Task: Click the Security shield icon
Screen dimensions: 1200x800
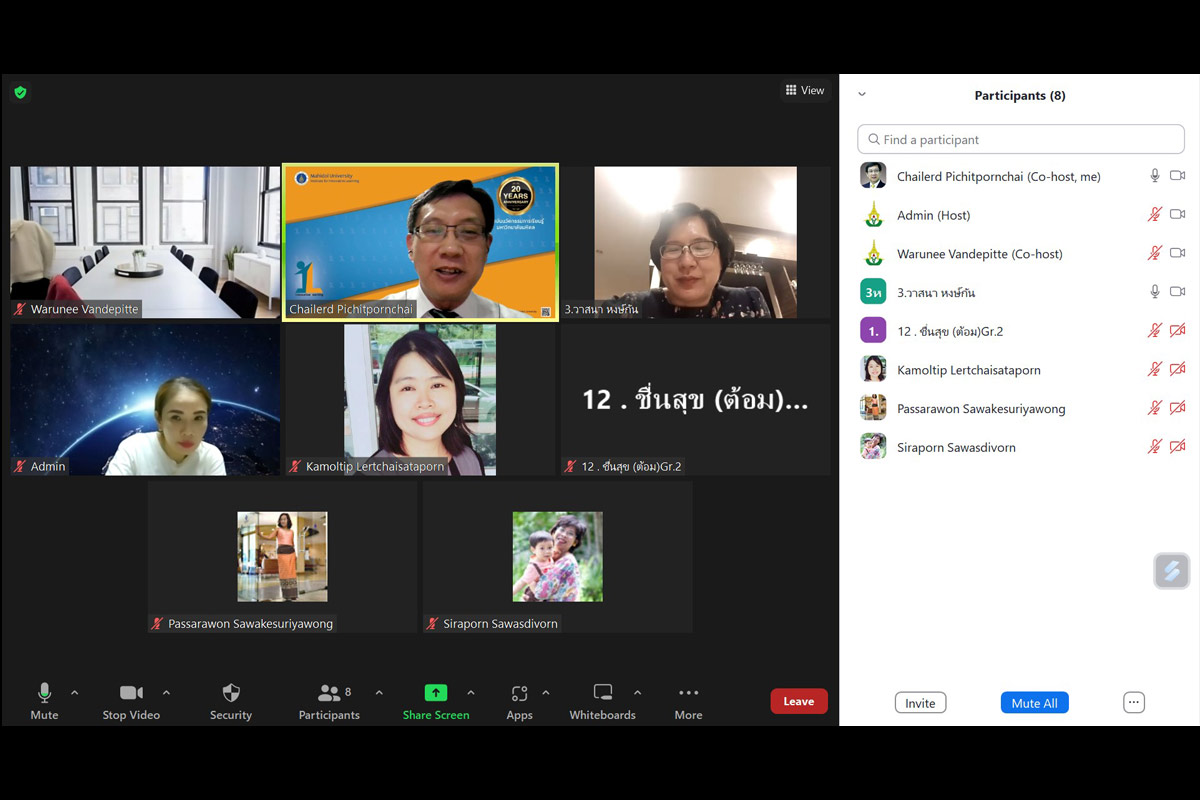Action: coord(231,693)
